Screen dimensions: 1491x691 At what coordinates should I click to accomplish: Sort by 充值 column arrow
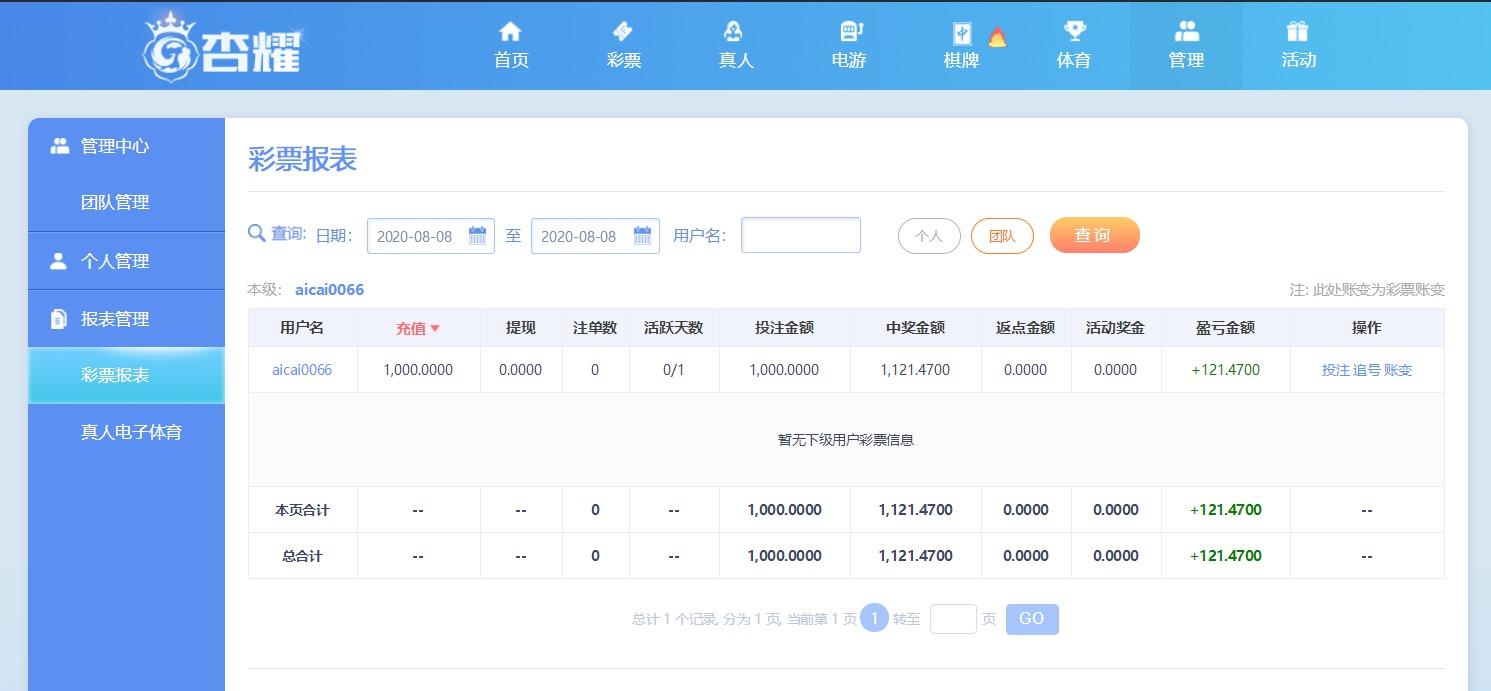click(x=435, y=328)
